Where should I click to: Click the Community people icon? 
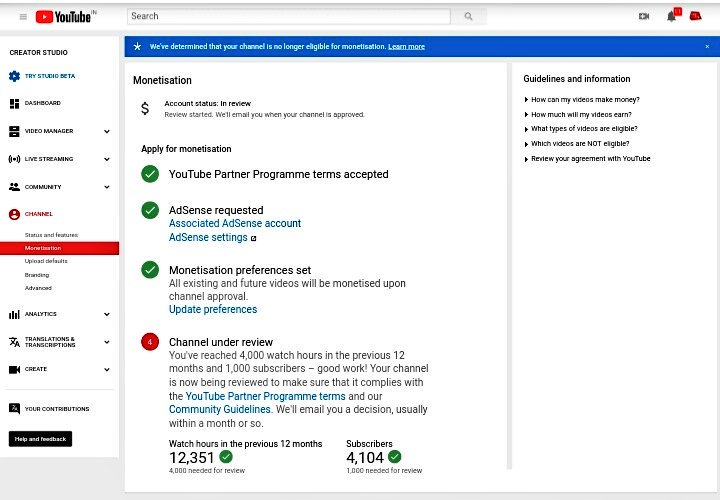click(x=14, y=187)
